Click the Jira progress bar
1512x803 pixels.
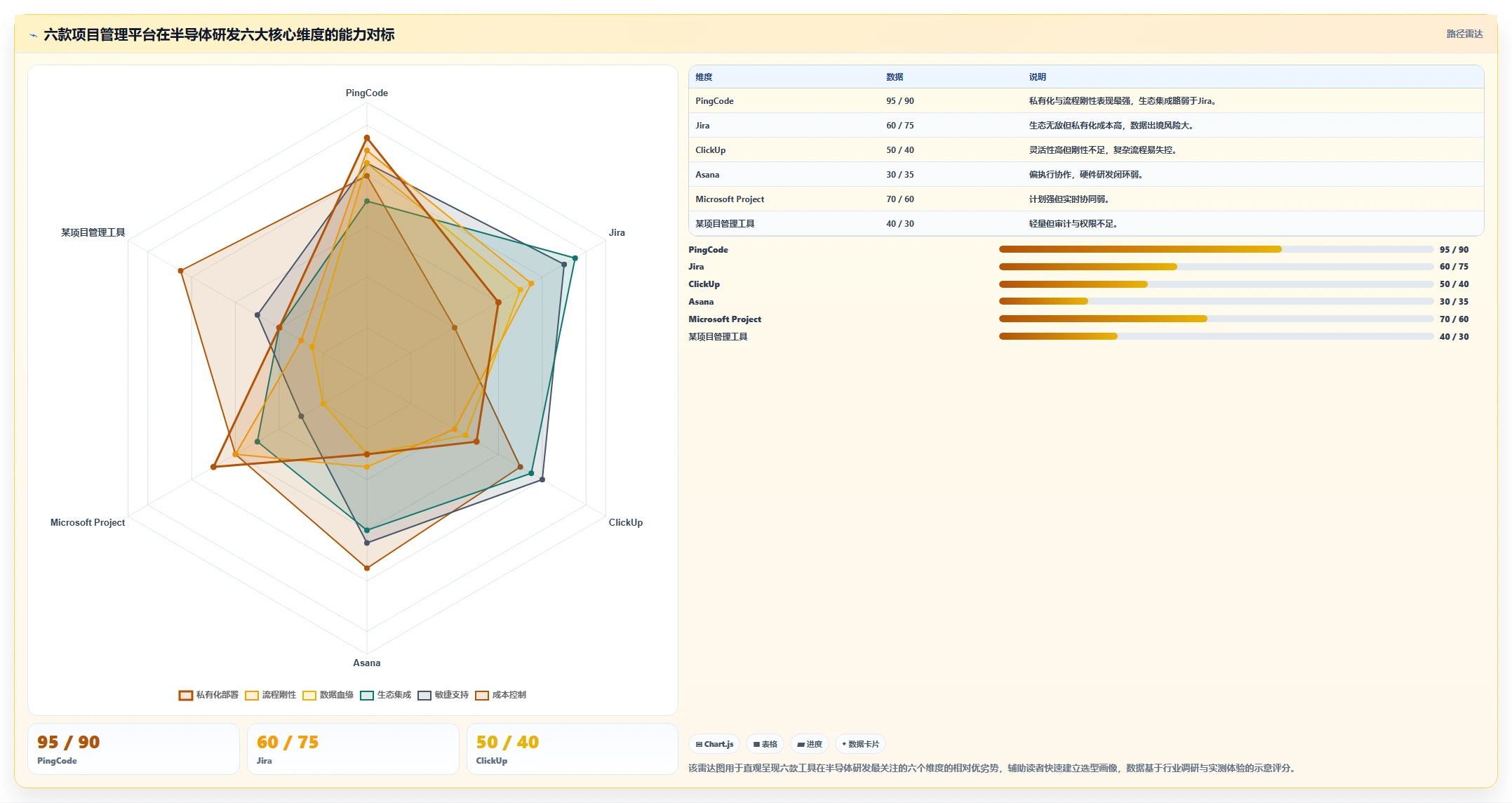point(1216,267)
